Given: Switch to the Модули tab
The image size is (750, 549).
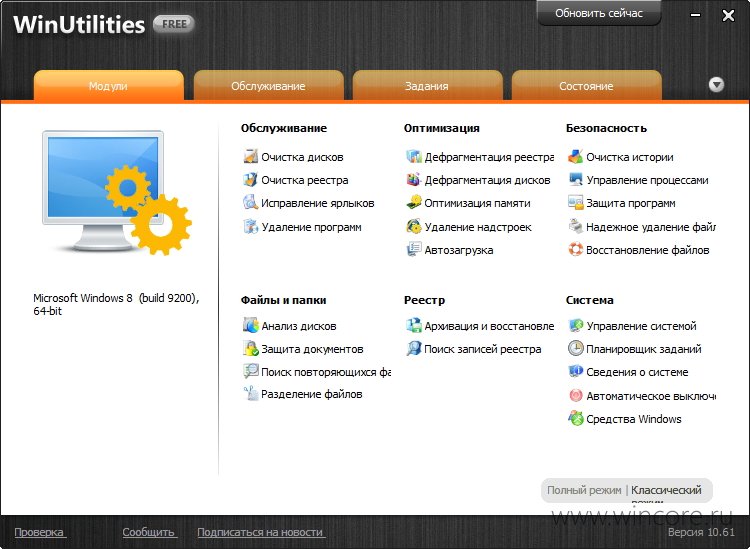Looking at the screenshot, I should (109, 86).
